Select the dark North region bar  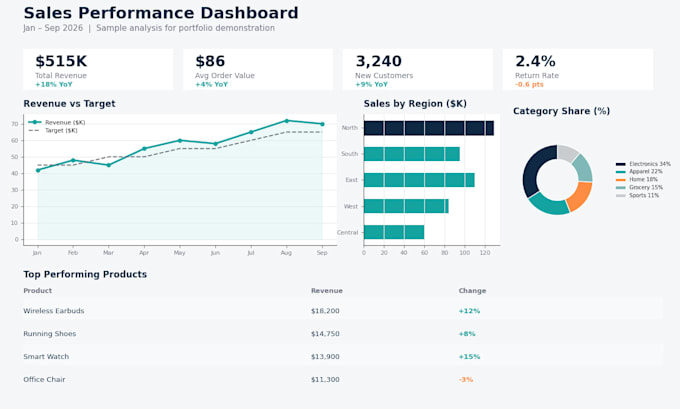pyautogui.click(x=428, y=128)
